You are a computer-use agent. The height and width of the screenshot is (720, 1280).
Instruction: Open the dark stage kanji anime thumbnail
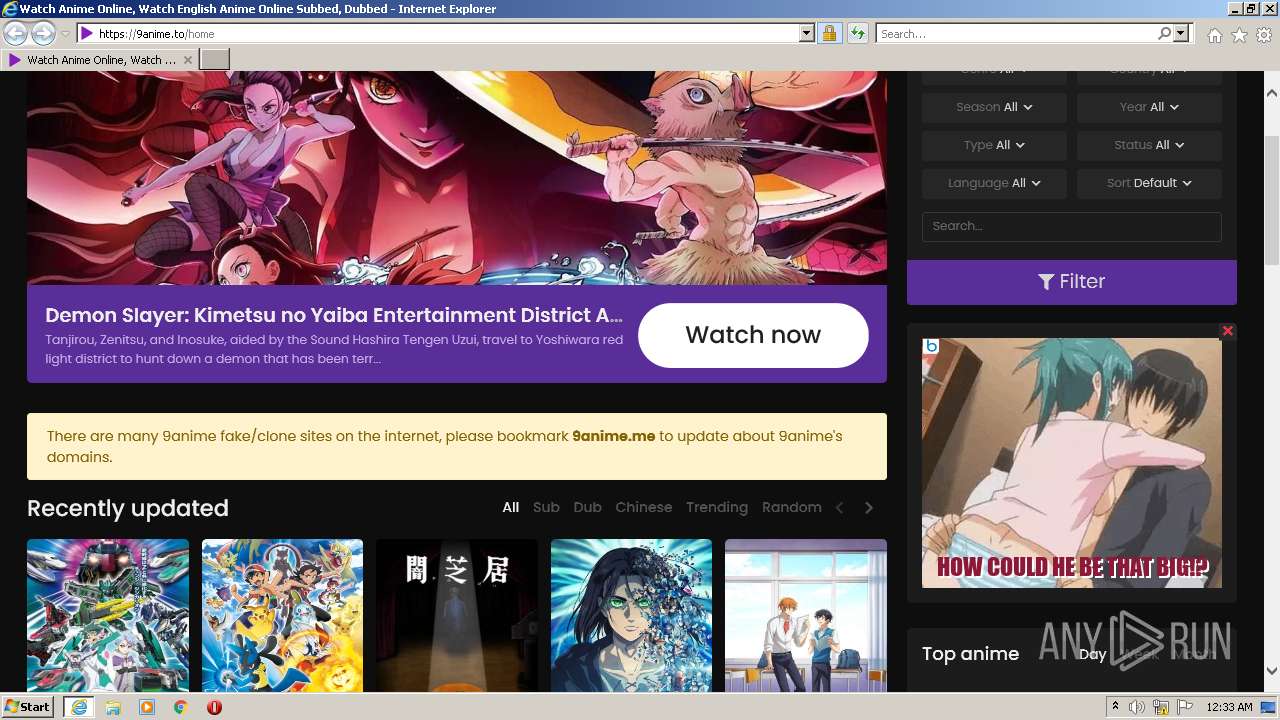click(457, 615)
